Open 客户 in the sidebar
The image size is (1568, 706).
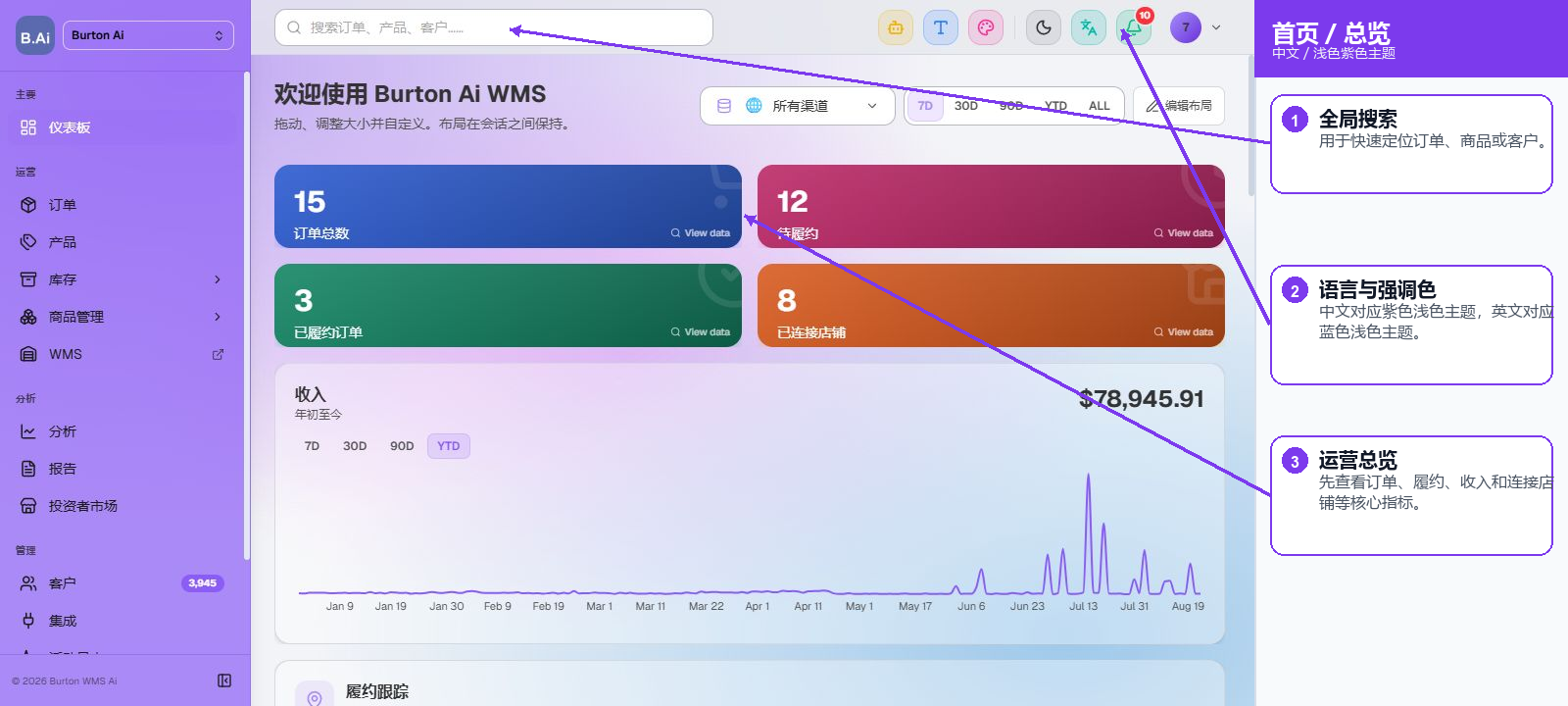click(122, 583)
